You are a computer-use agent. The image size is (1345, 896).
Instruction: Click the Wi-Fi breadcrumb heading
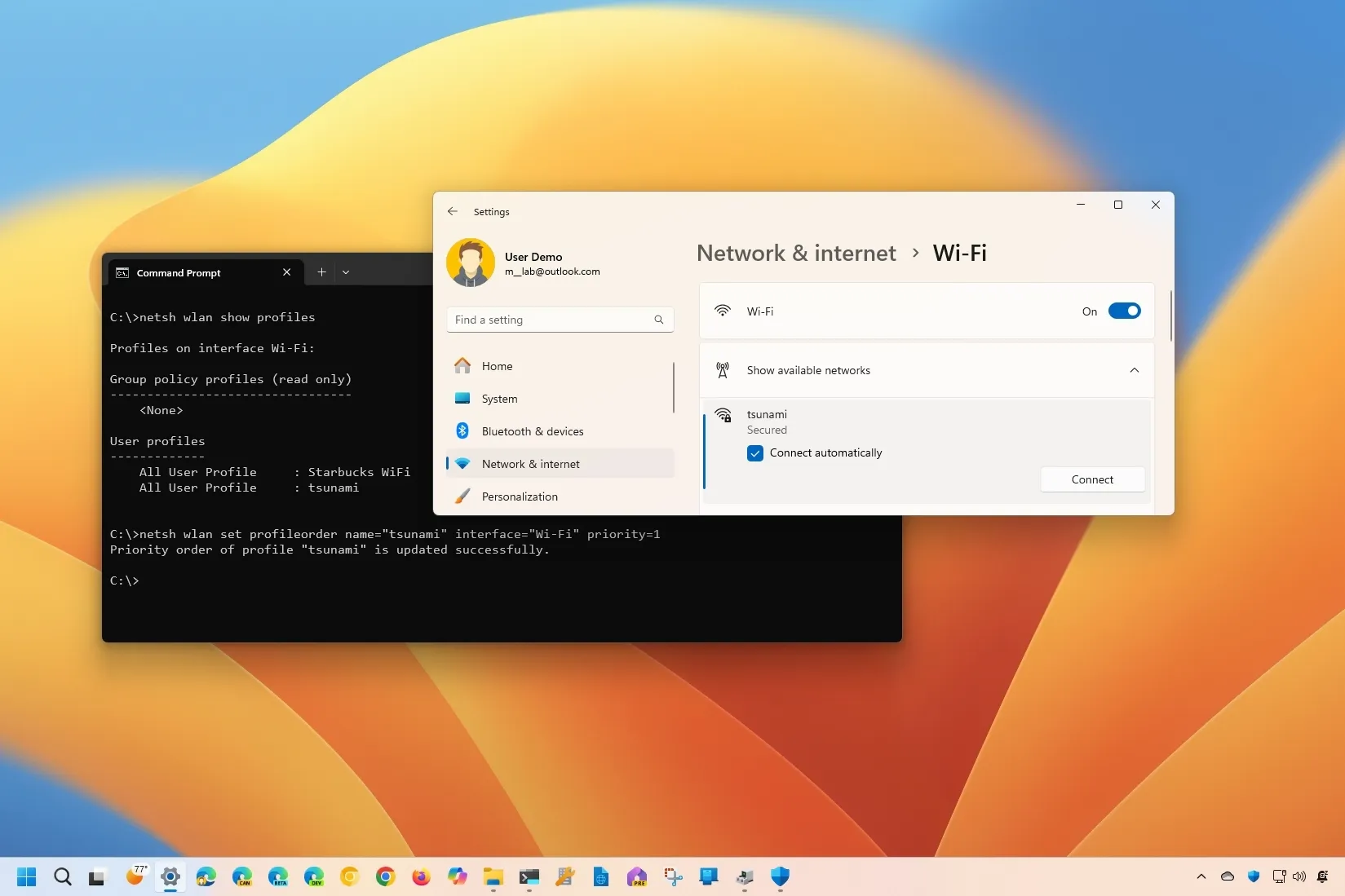pyautogui.click(x=959, y=253)
